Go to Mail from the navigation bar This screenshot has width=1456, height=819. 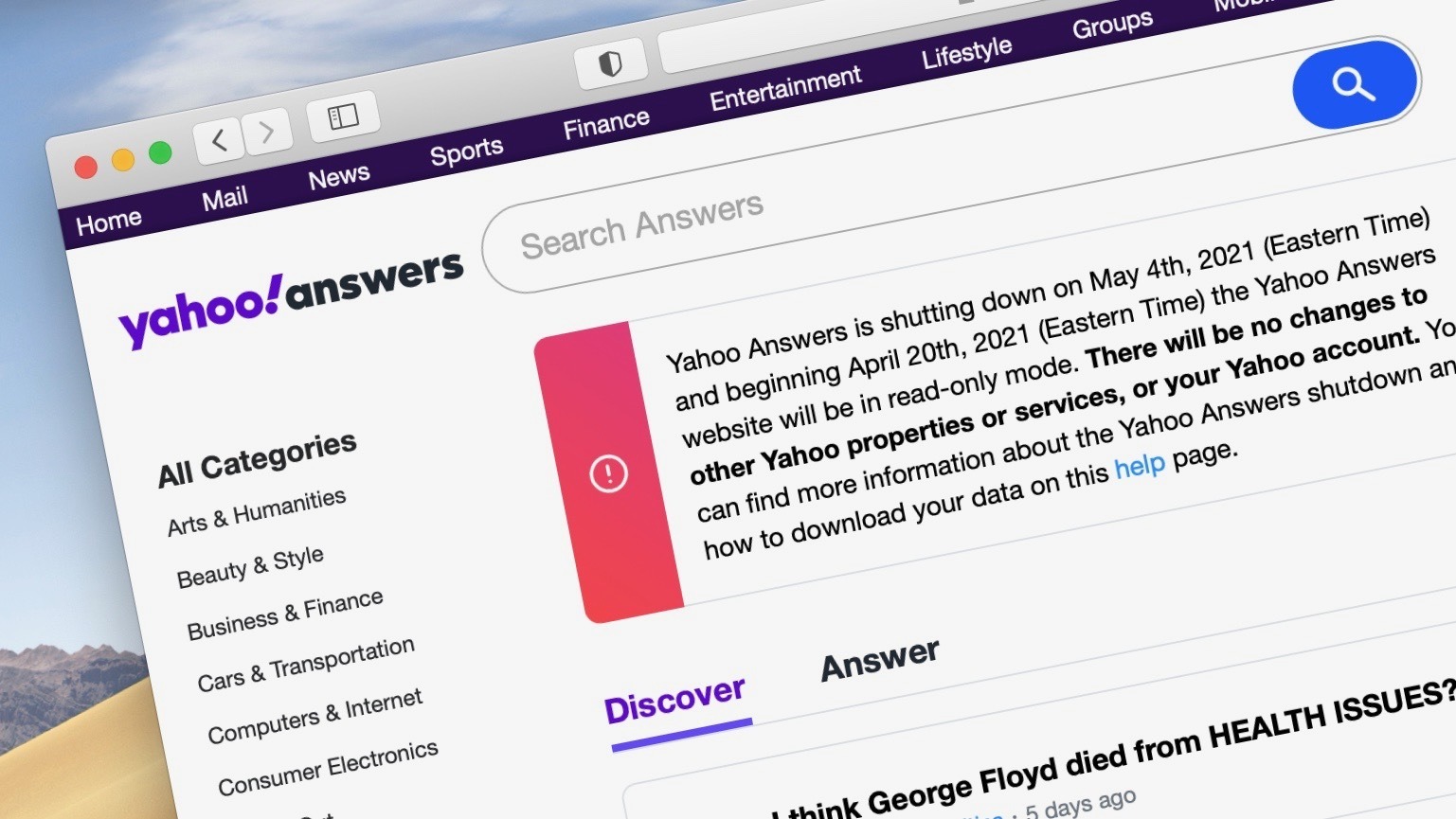[224, 195]
